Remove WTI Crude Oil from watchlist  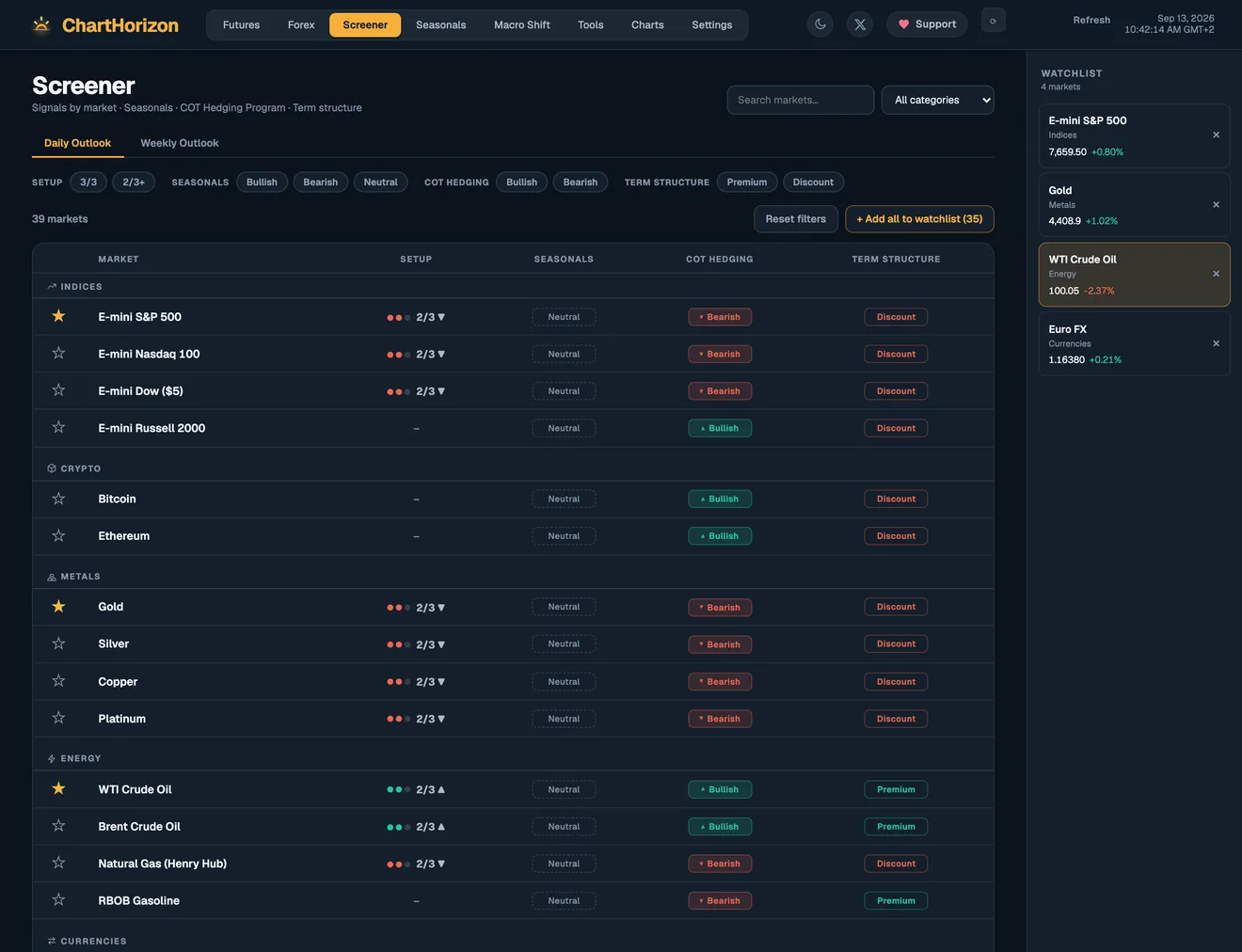[x=1216, y=274]
